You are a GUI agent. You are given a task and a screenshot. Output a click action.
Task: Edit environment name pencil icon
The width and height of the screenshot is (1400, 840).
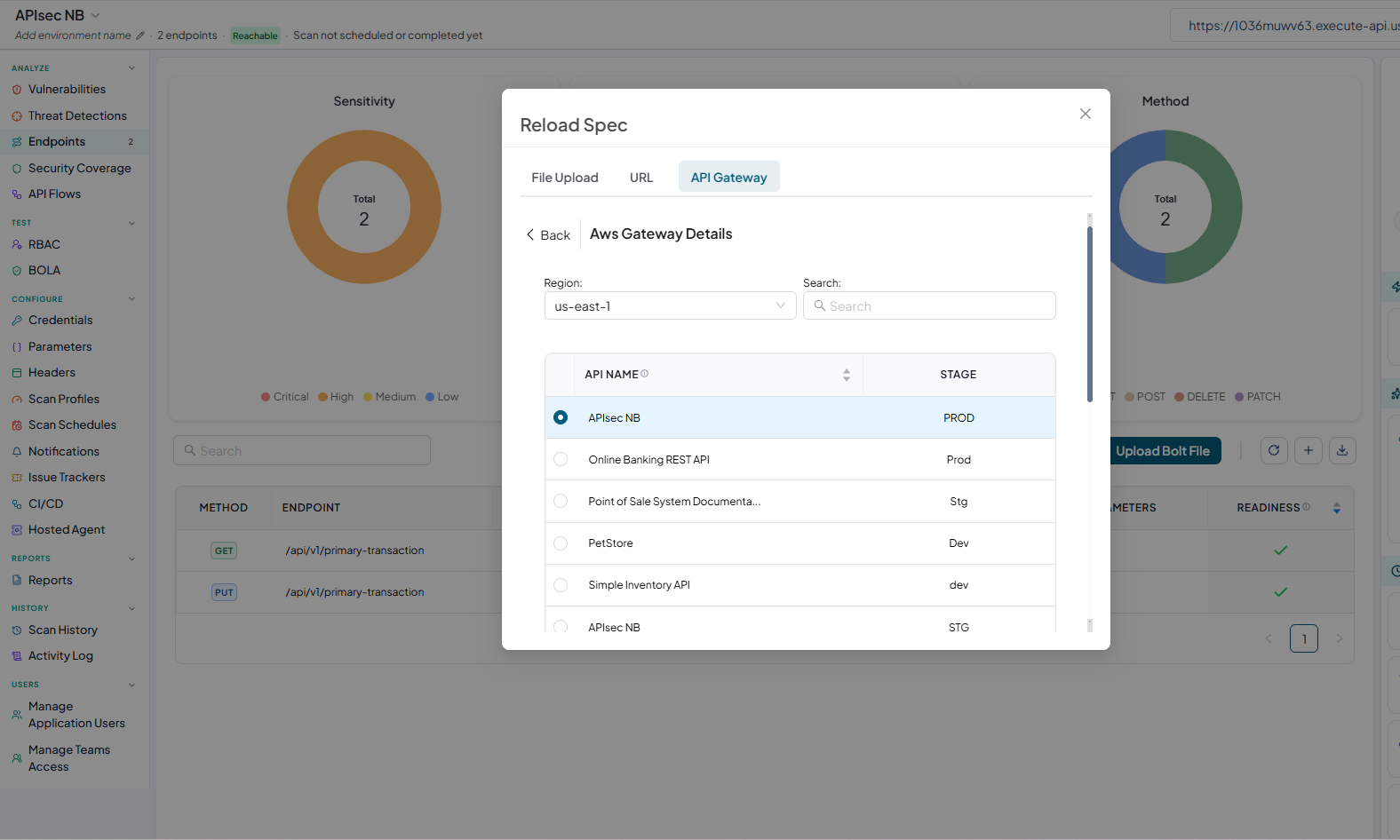point(139,36)
